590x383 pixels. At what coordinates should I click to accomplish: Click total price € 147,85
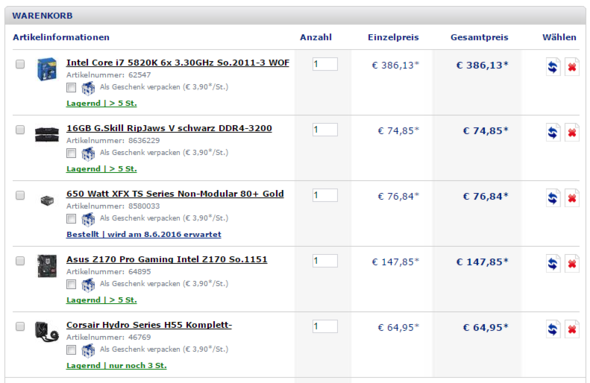point(482,262)
